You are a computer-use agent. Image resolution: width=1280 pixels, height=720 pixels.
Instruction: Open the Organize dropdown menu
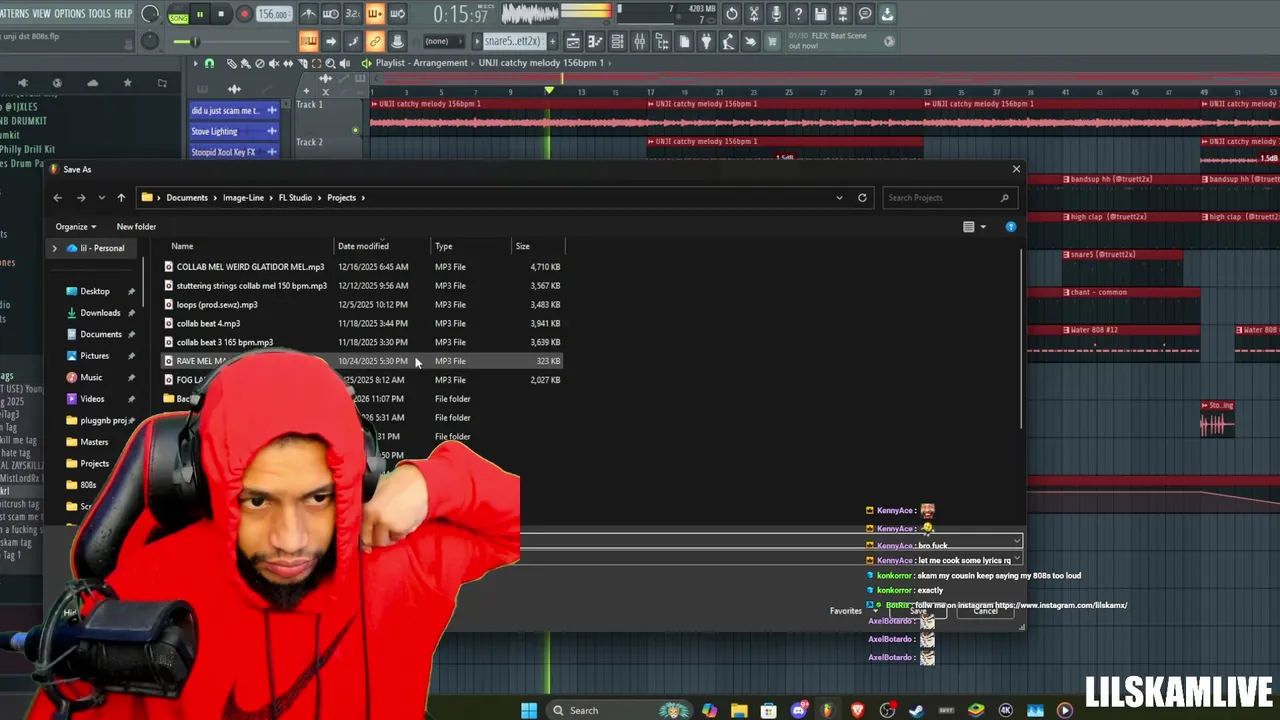[x=76, y=227]
